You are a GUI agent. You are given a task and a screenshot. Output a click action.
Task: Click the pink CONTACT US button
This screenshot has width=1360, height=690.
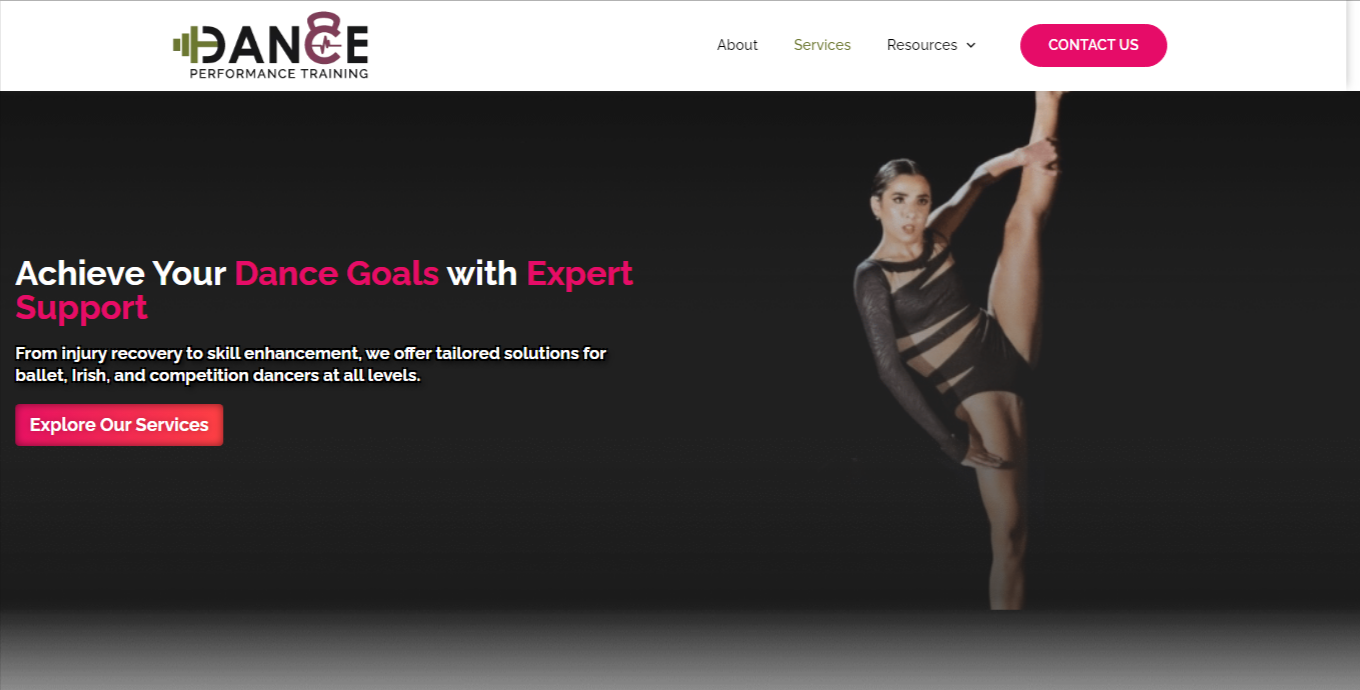tap(1093, 45)
